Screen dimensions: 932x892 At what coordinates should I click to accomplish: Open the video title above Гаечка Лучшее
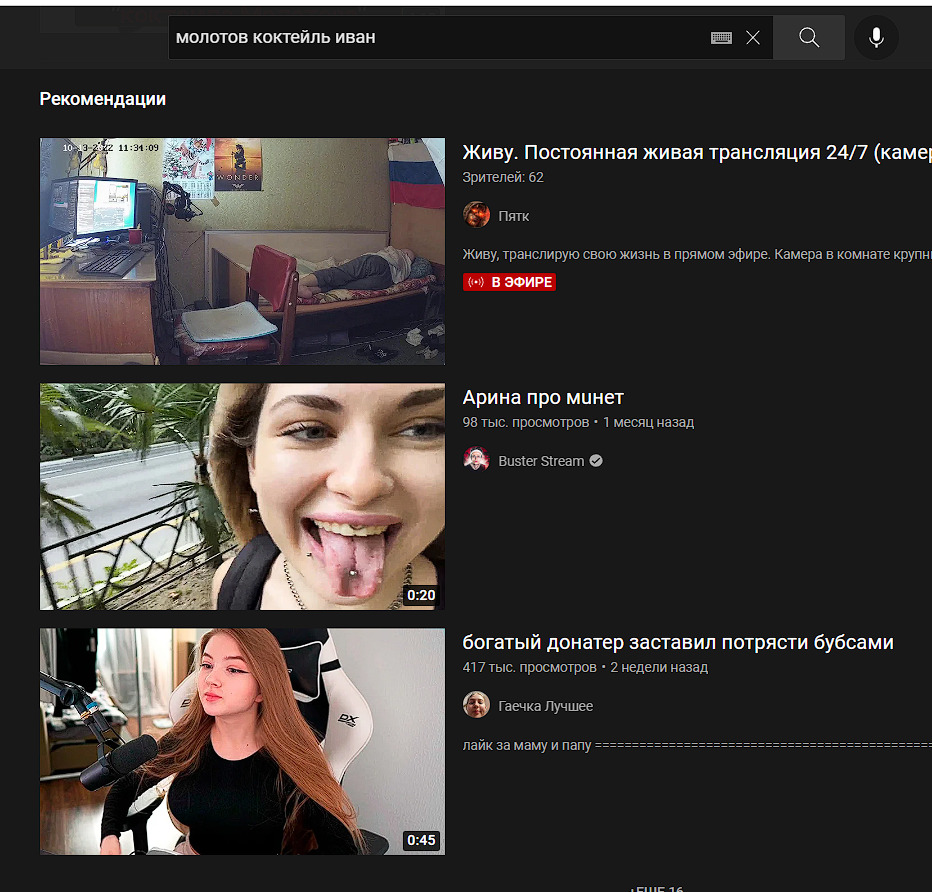click(x=677, y=642)
